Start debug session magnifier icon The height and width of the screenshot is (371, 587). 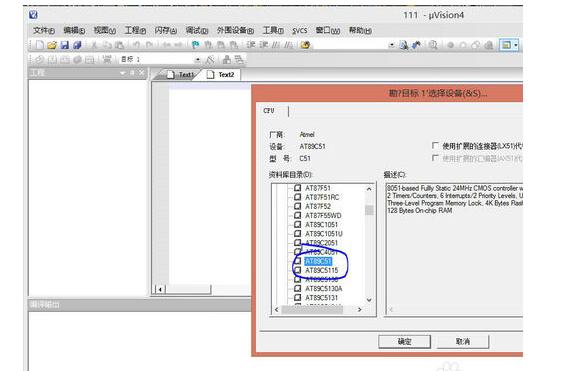[x=433, y=45]
